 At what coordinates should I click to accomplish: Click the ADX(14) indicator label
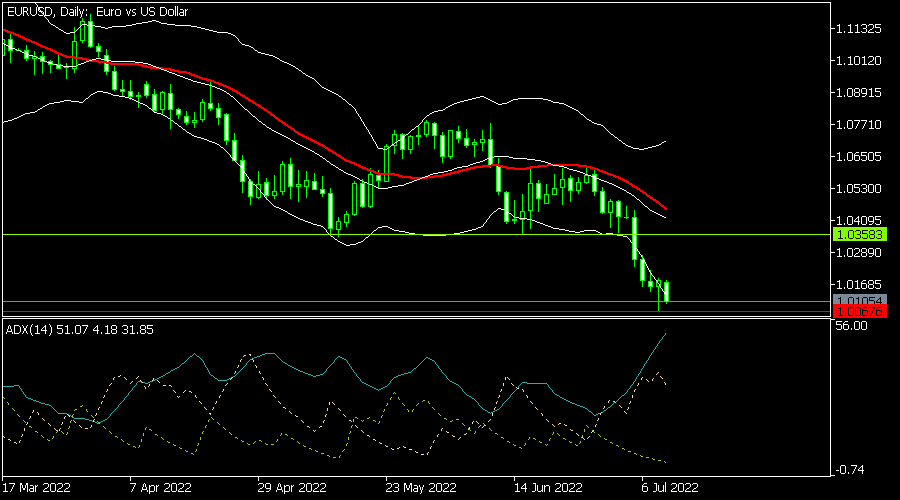(80, 330)
